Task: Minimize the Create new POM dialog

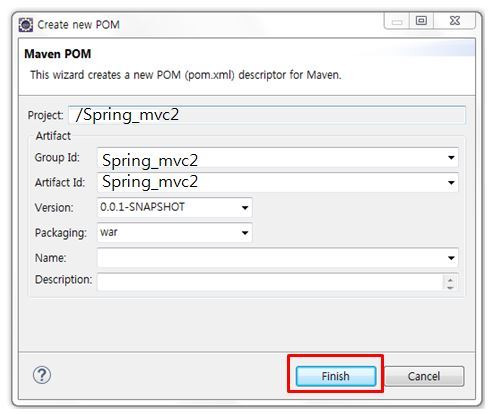Action: coord(397,21)
